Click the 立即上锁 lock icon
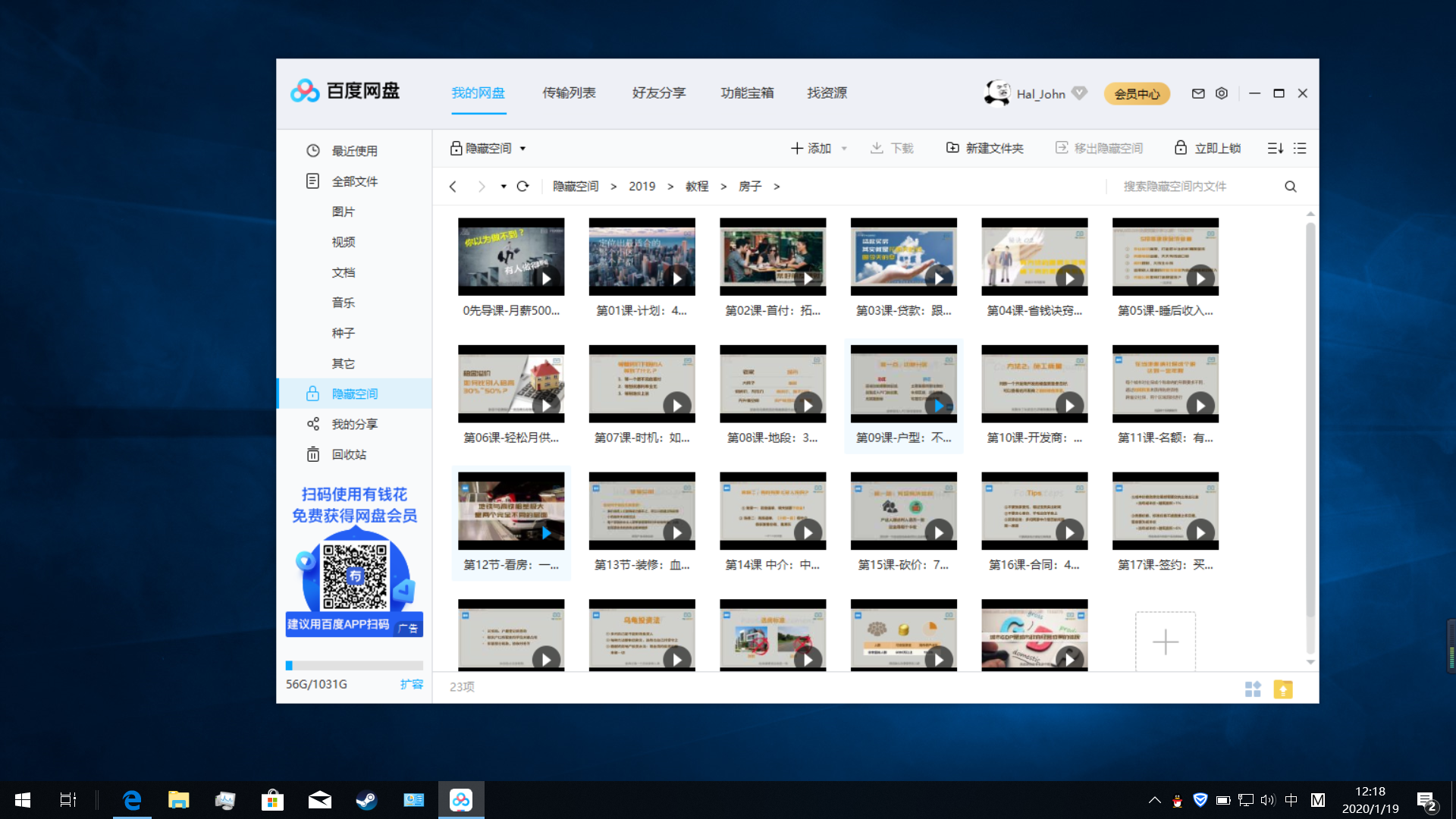 [x=1181, y=148]
